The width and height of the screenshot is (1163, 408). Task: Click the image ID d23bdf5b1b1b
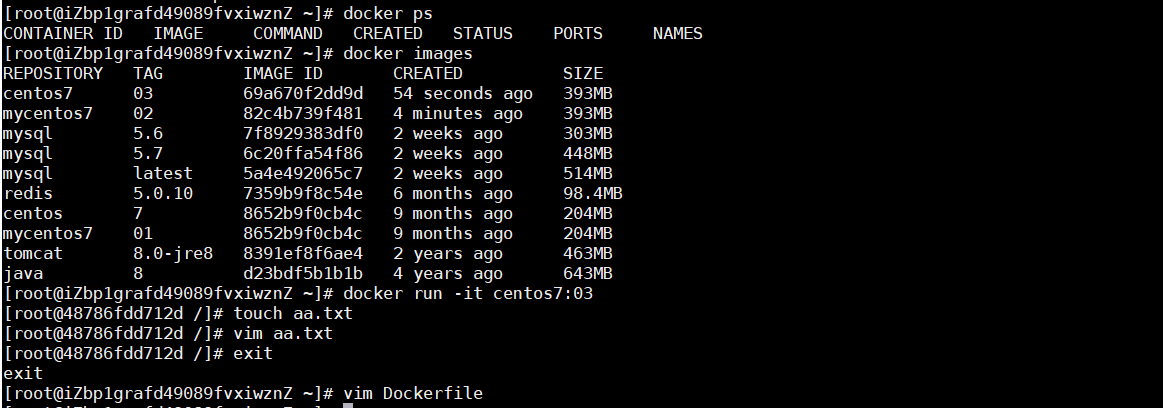point(303,273)
